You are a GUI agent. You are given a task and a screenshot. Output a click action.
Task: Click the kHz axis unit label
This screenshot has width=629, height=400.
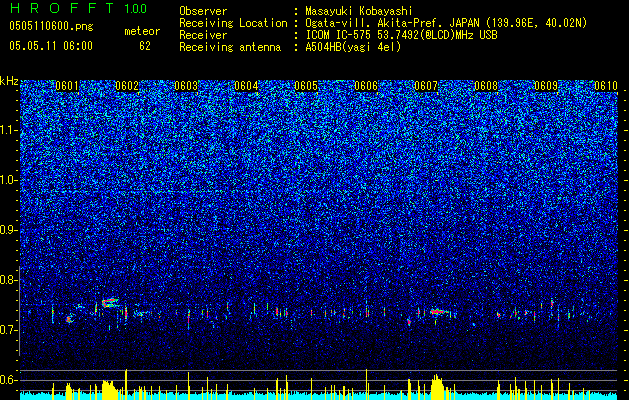(9, 81)
